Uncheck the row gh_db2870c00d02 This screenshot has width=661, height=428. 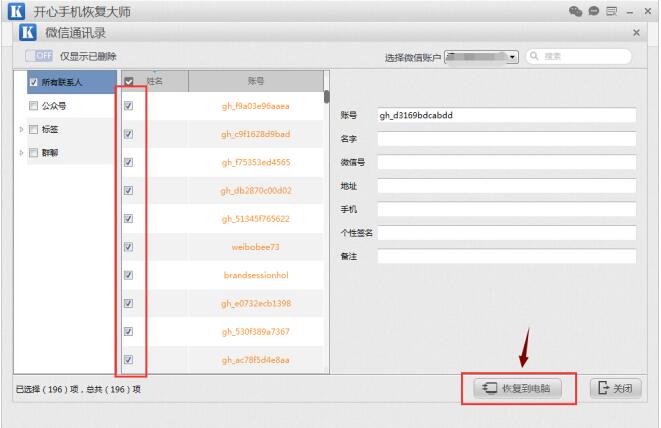pos(129,191)
